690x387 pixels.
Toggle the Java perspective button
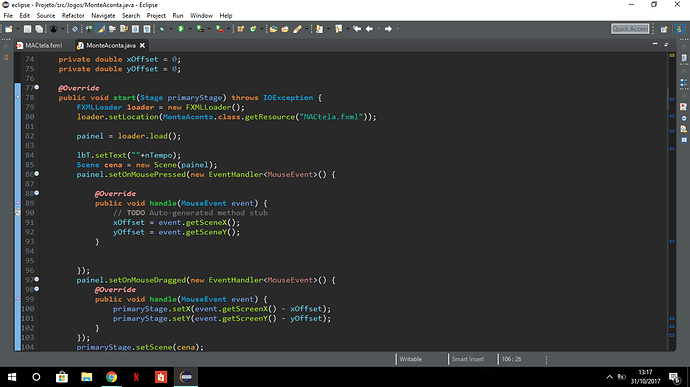coord(679,29)
